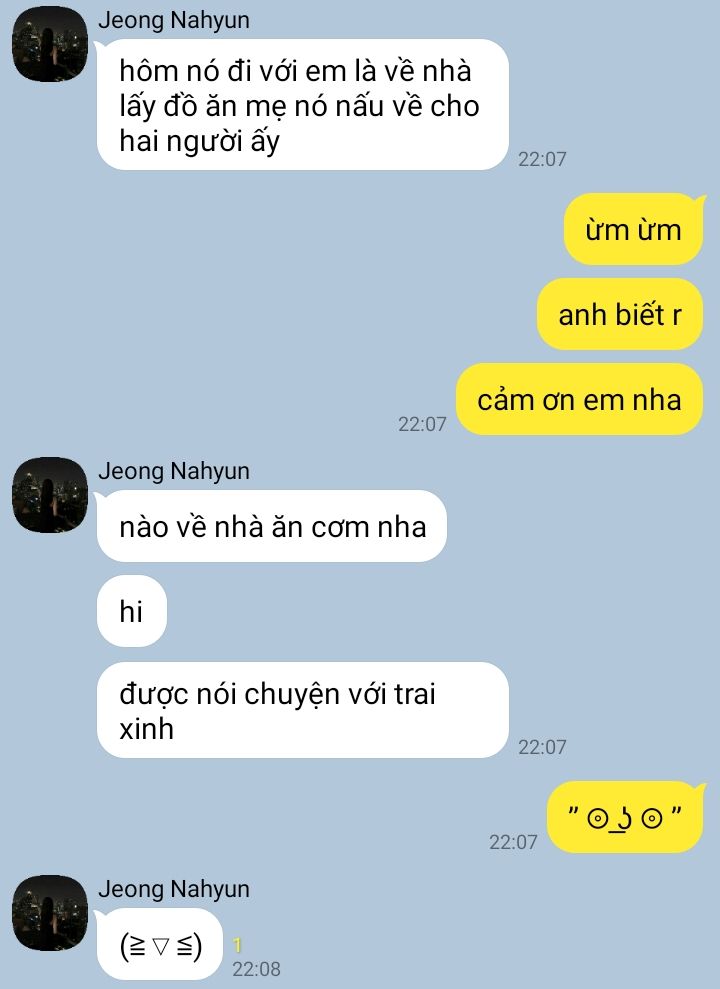Select the 'cảm ơn em nha' bubble
720x989 pixels.
click(579, 399)
